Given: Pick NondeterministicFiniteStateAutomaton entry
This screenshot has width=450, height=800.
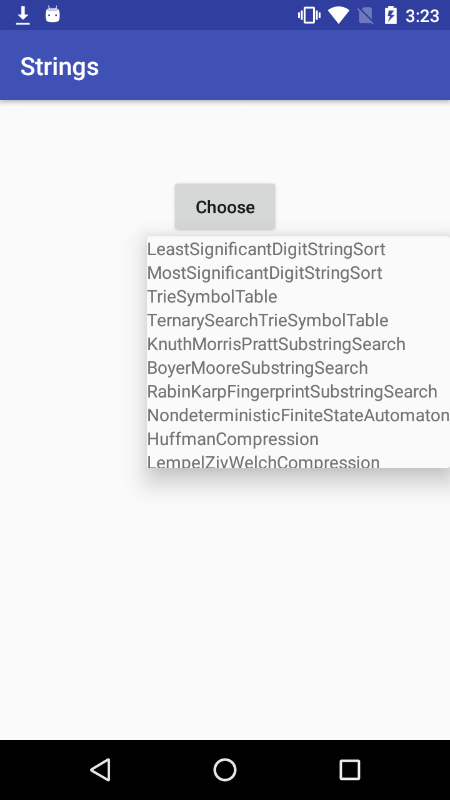Looking at the screenshot, I should [x=298, y=415].
